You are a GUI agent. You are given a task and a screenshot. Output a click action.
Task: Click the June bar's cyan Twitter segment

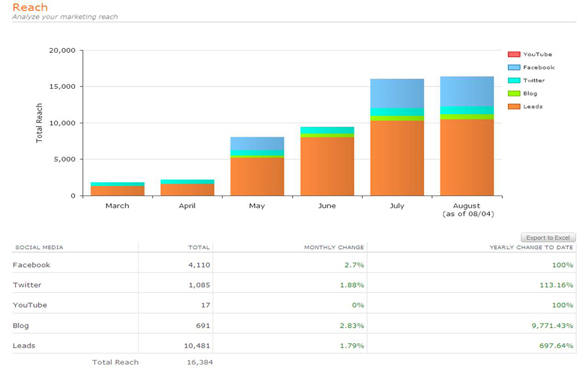tap(327, 130)
